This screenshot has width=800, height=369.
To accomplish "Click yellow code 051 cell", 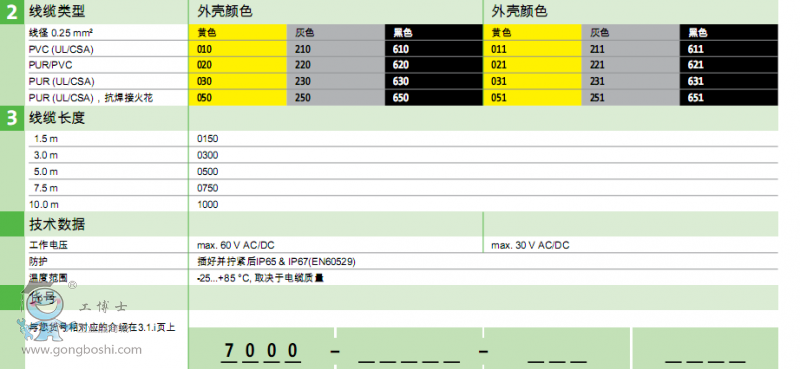I will [532, 97].
